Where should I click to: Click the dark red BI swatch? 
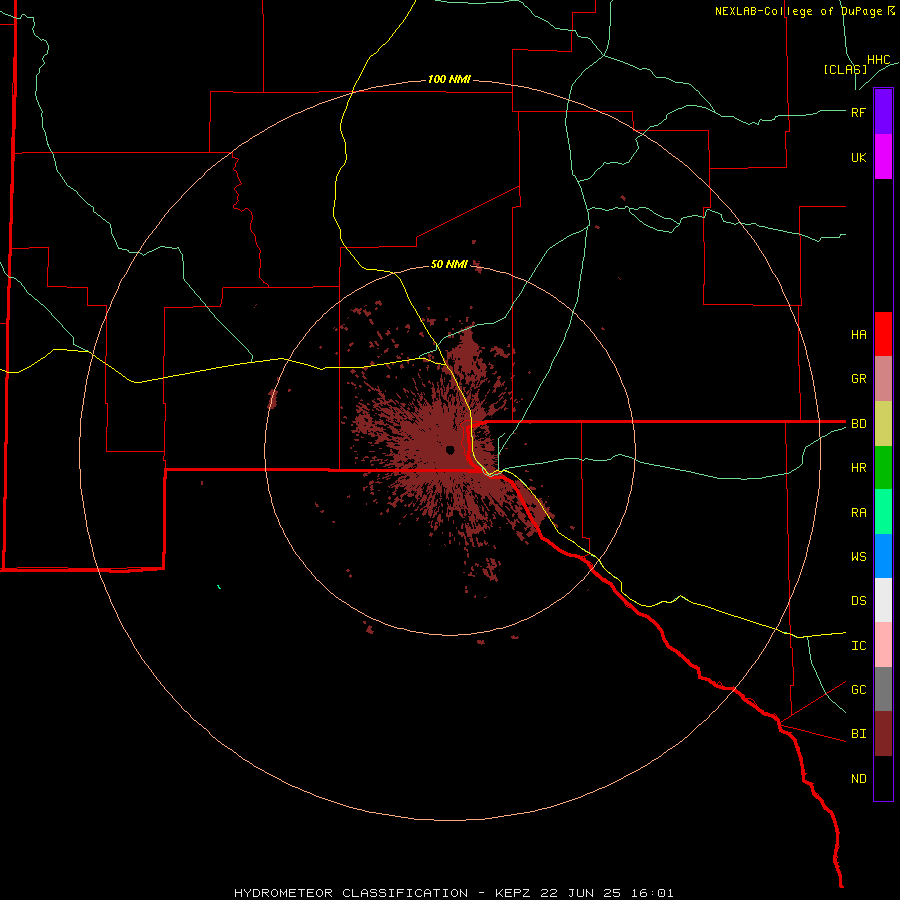[883, 734]
